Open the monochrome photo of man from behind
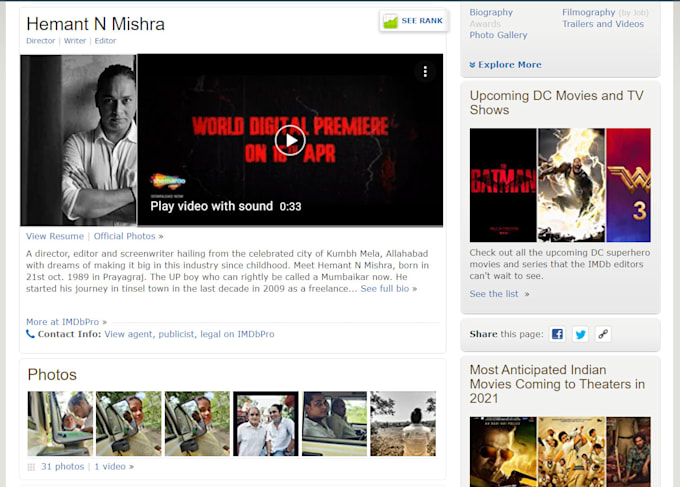The height and width of the screenshot is (487, 680). click(403, 424)
